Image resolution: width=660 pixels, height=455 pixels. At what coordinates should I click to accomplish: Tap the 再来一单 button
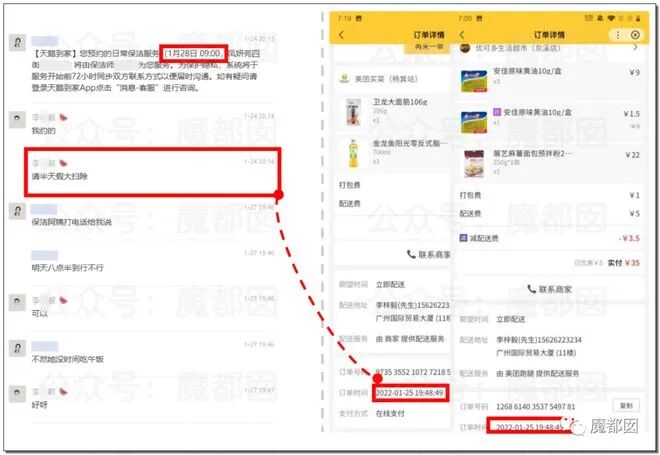[x=428, y=47]
